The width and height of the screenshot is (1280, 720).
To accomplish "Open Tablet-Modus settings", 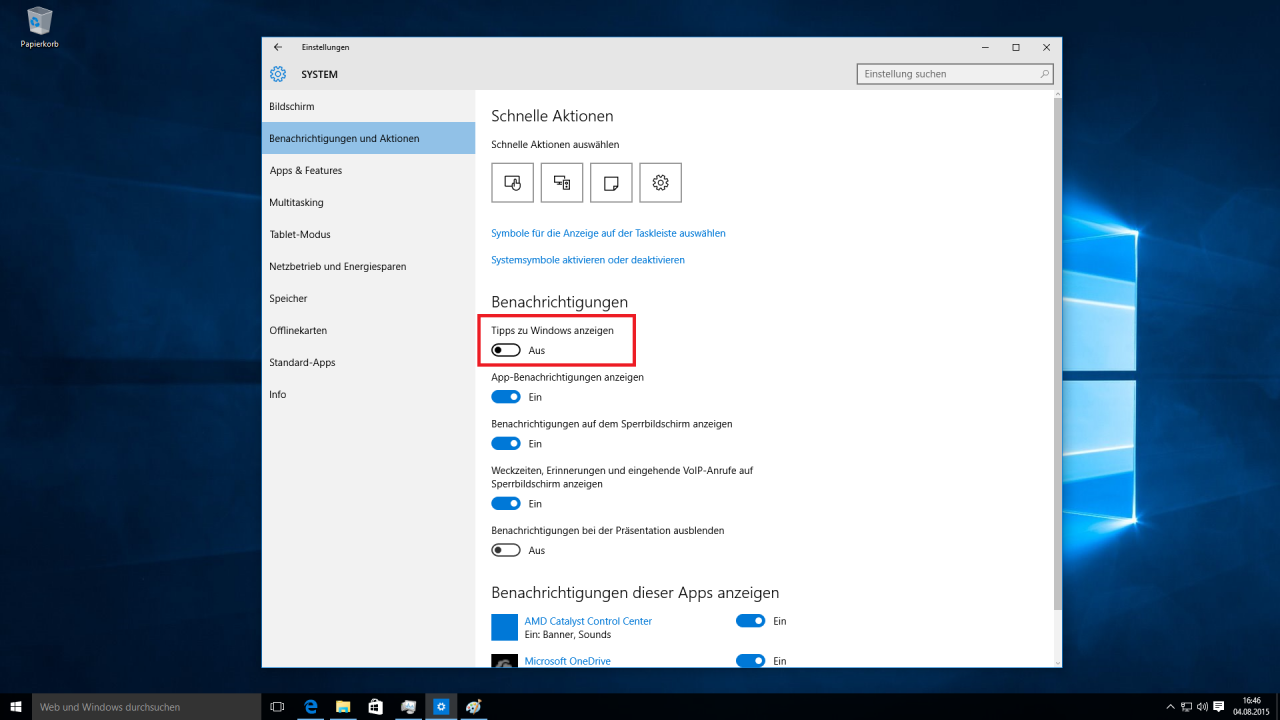I will tap(368, 234).
